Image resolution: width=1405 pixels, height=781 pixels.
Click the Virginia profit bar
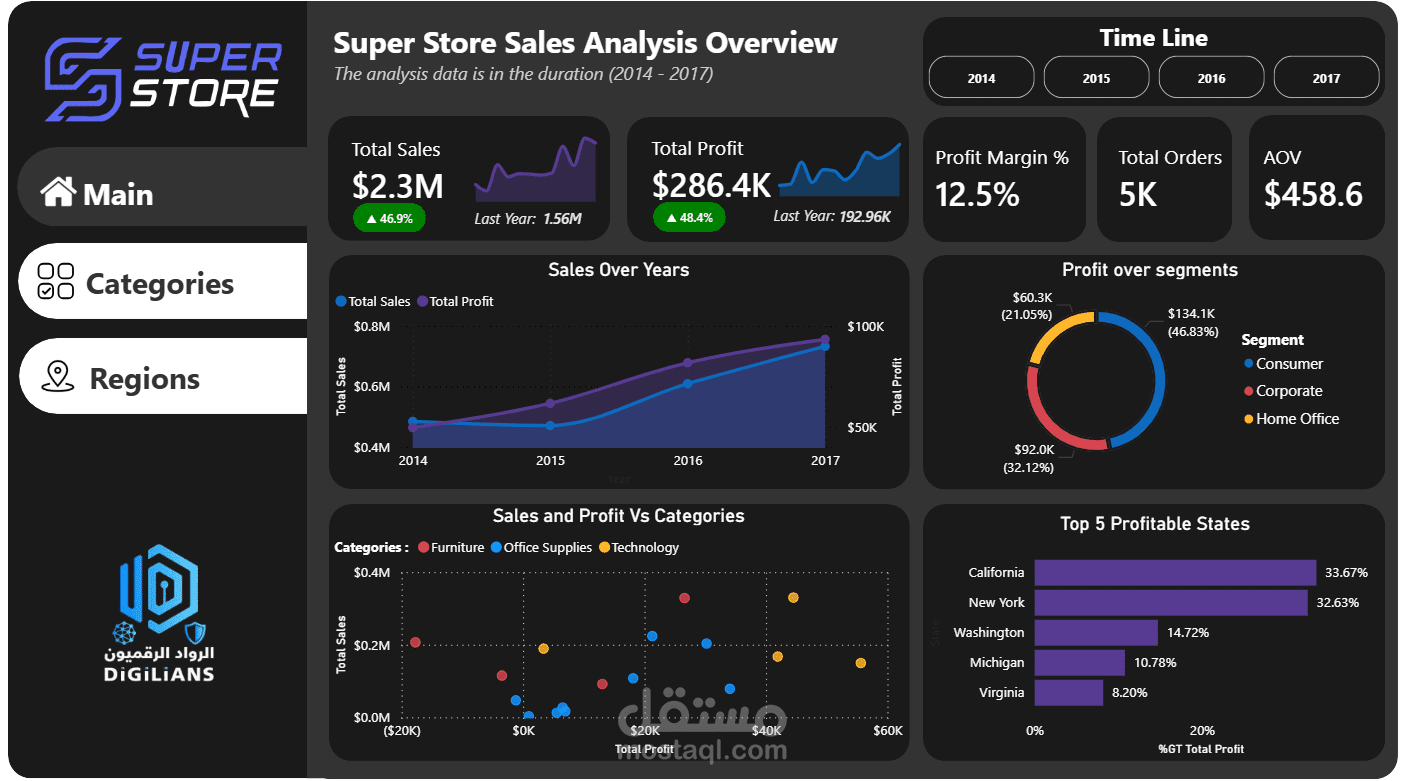click(1069, 692)
